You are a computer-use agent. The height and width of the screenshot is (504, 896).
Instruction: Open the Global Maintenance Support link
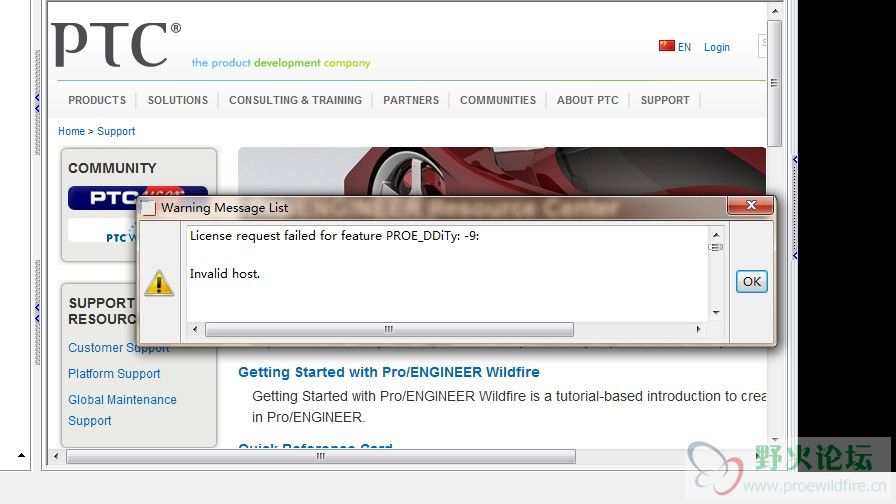[122, 410]
